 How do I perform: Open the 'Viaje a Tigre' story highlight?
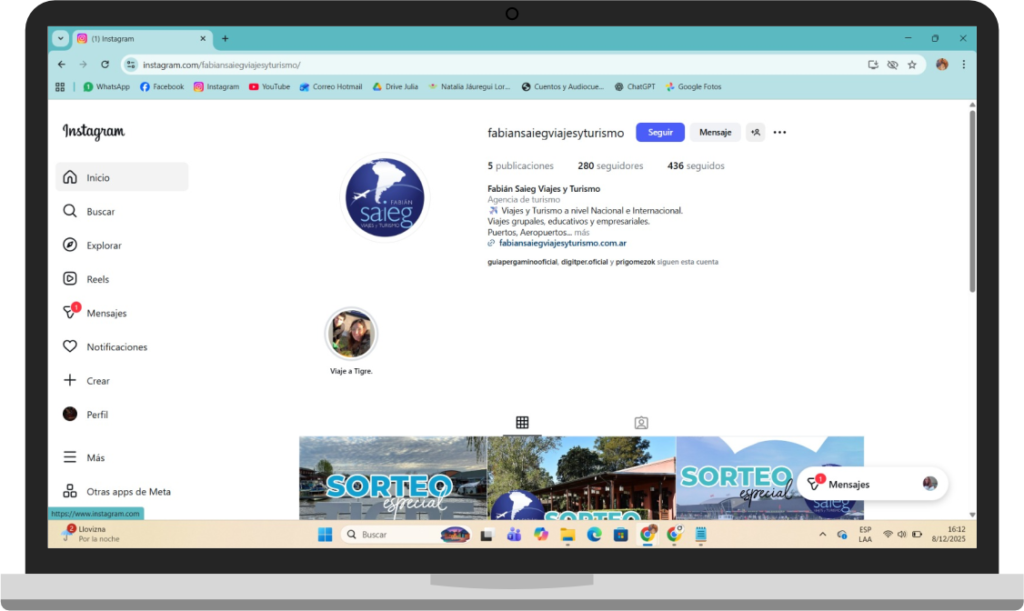pos(351,334)
